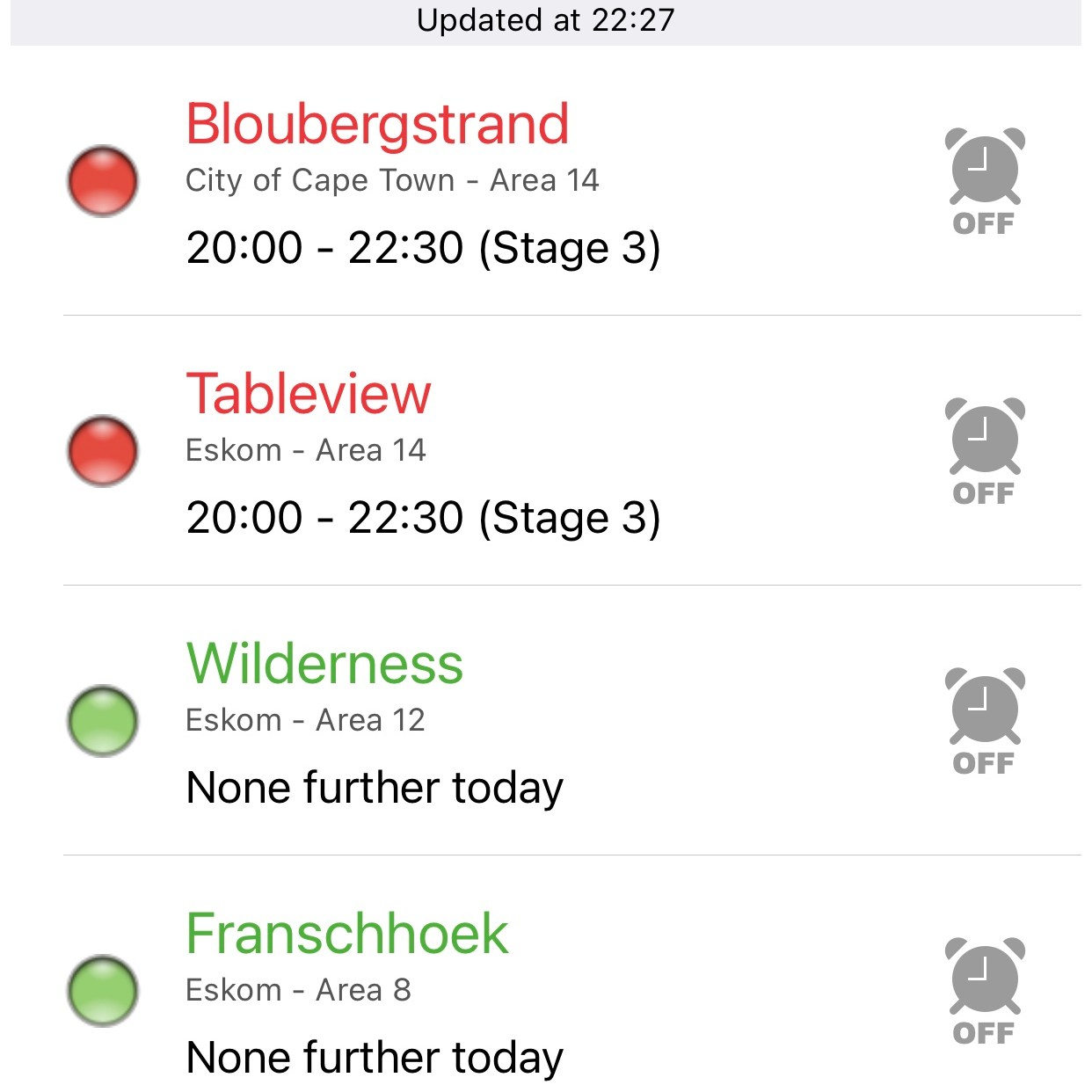The image size is (1092, 1092).
Task: Select the Eskom Area 12 subtitle
Action: point(305,720)
